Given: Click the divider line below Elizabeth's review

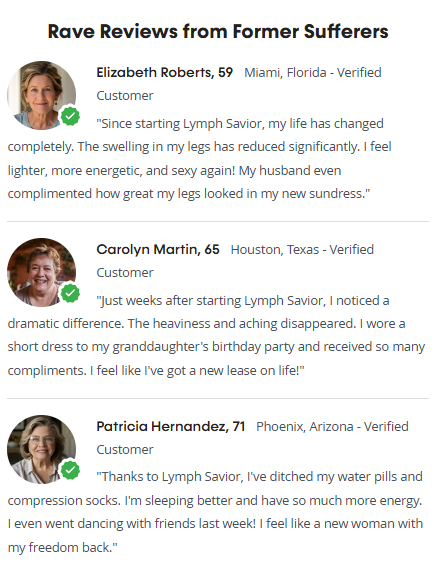Looking at the screenshot, I should click(218, 221).
